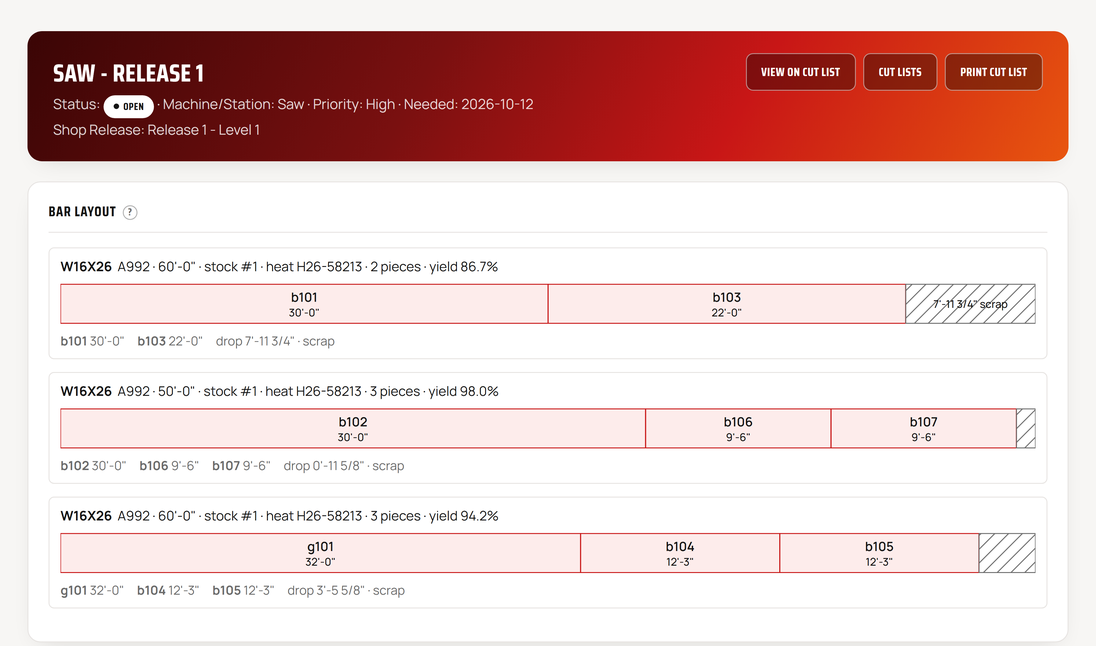Select the b102 30'-0" bar segment
This screenshot has height=646, width=1096.
pyautogui.click(x=353, y=429)
